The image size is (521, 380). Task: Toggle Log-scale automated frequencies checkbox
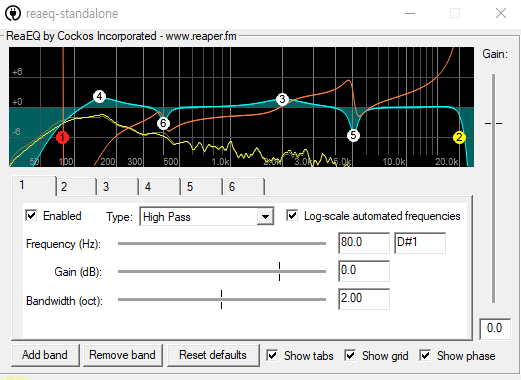[x=292, y=216]
